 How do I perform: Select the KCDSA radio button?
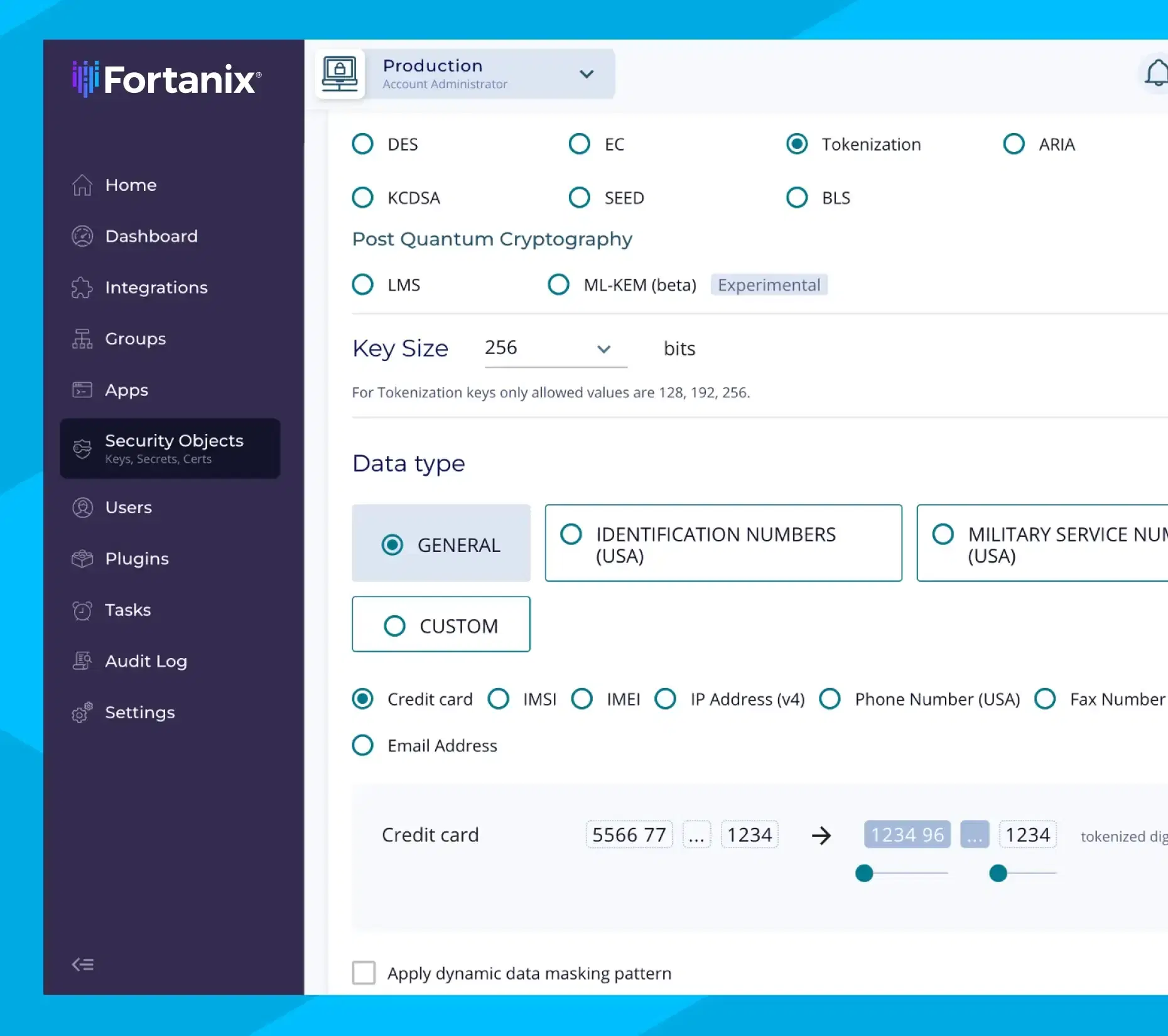click(362, 197)
